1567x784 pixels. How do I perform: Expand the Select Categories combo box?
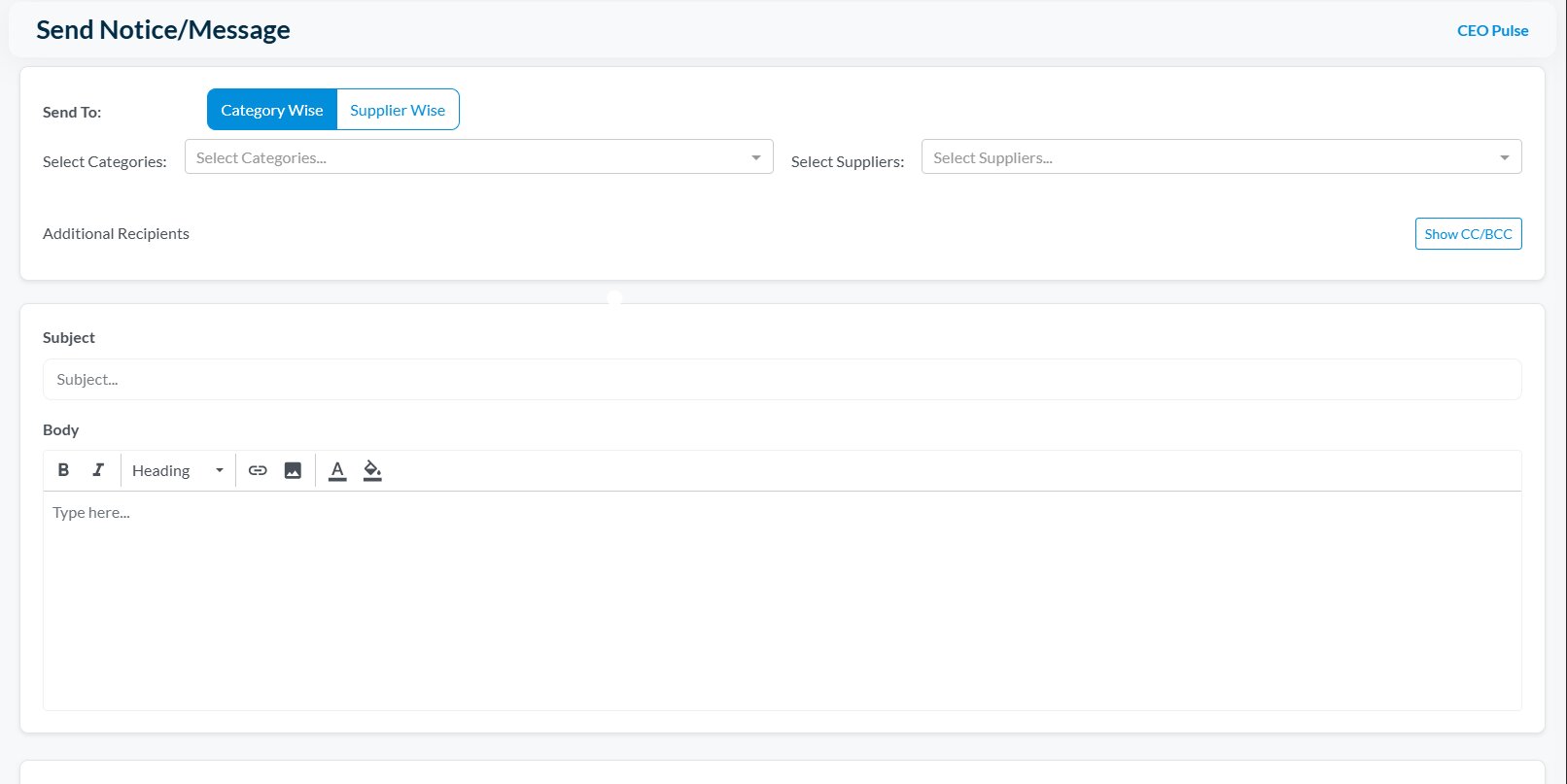point(467,157)
